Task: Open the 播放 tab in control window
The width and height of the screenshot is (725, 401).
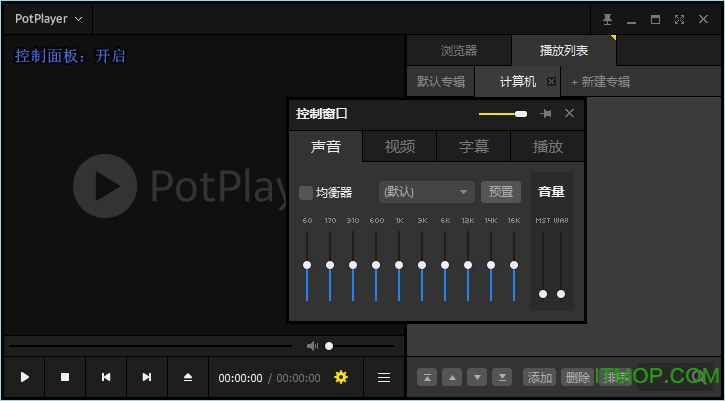Action: tap(547, 146)
